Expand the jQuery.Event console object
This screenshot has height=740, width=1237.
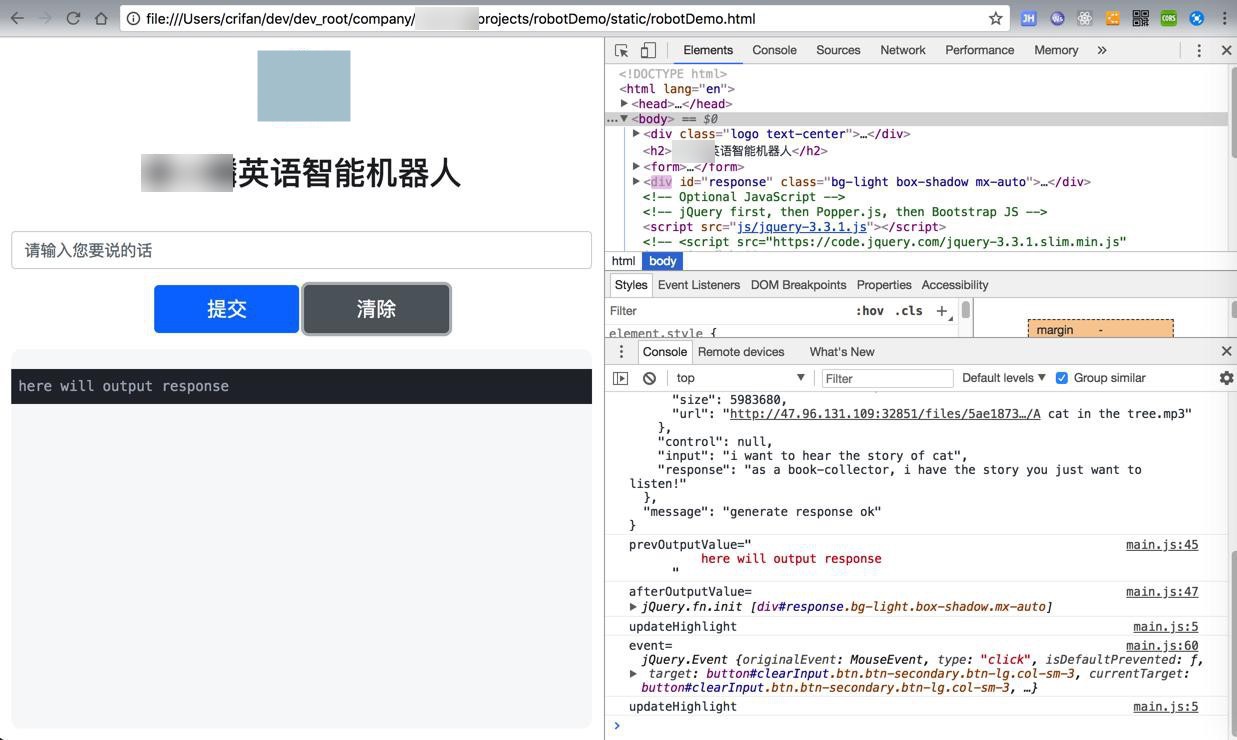coord(633,674)
